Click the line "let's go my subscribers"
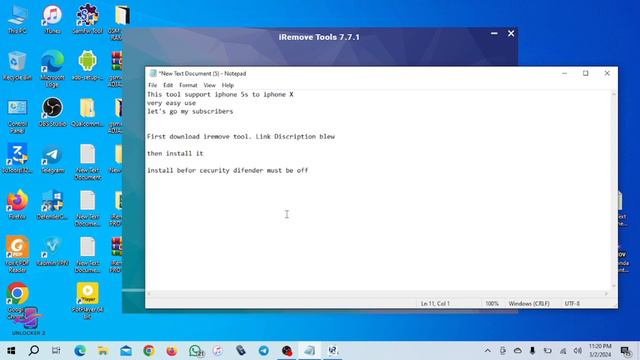Viewport: 640px width, 360px height. [x=190, y=111]
